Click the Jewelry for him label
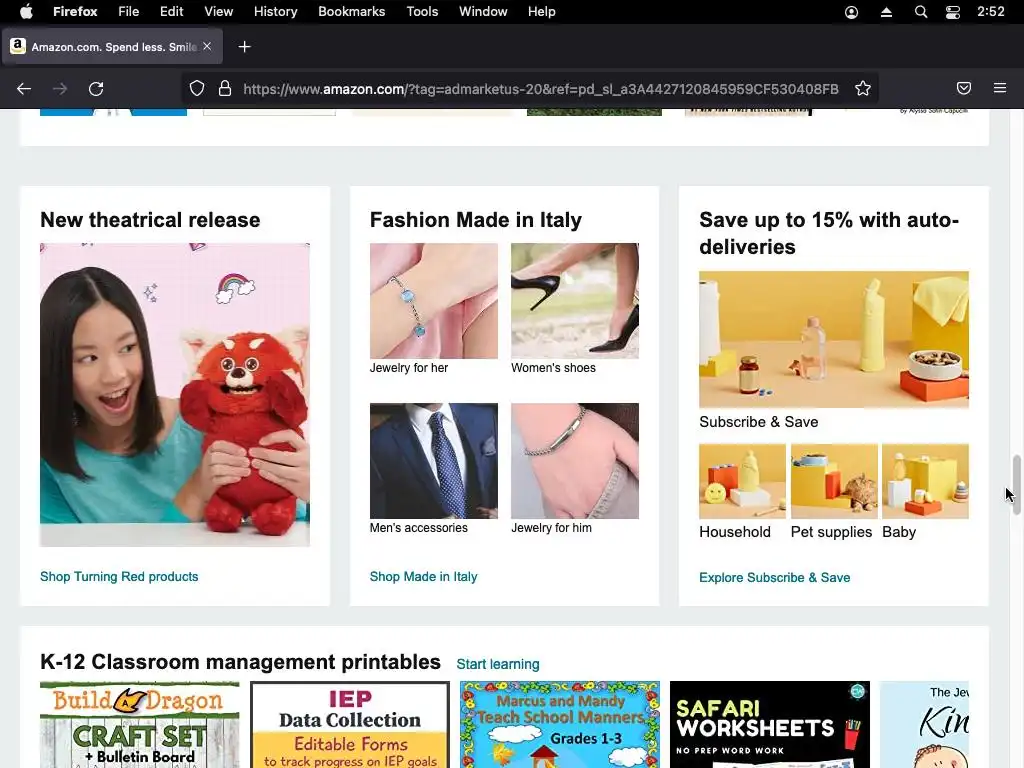 tap(551, 528)
